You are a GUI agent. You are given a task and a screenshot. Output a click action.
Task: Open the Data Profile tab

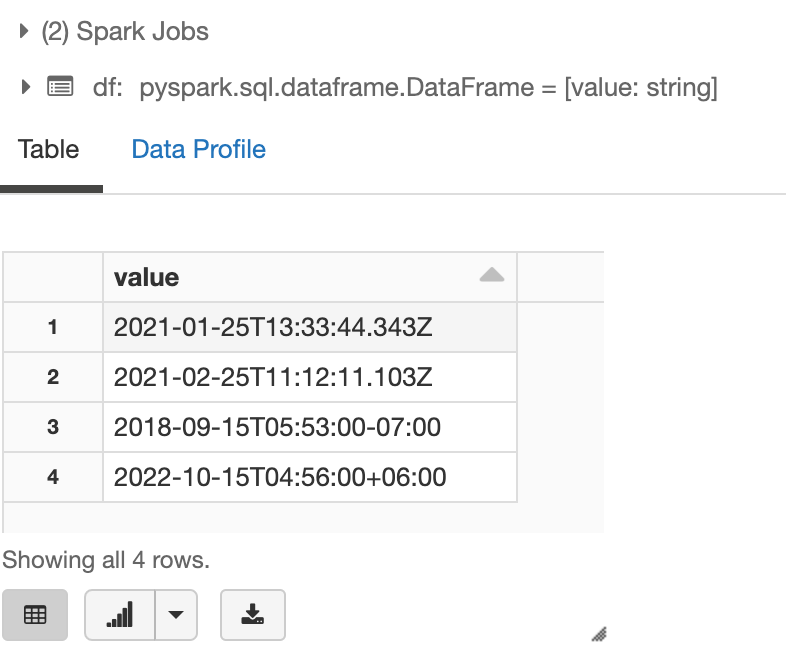pos(198,150)
